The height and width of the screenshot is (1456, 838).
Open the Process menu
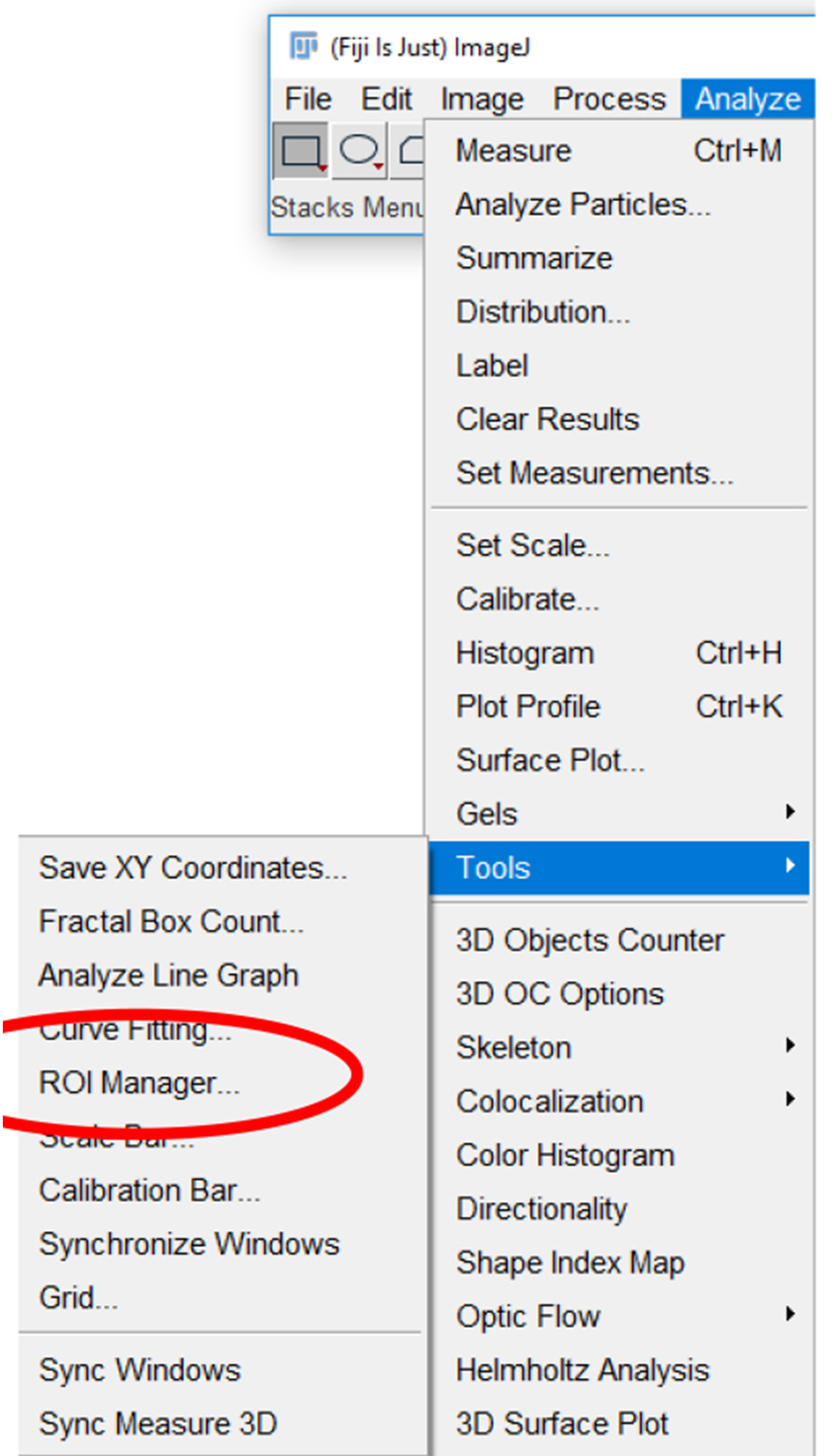pos(609,98)
